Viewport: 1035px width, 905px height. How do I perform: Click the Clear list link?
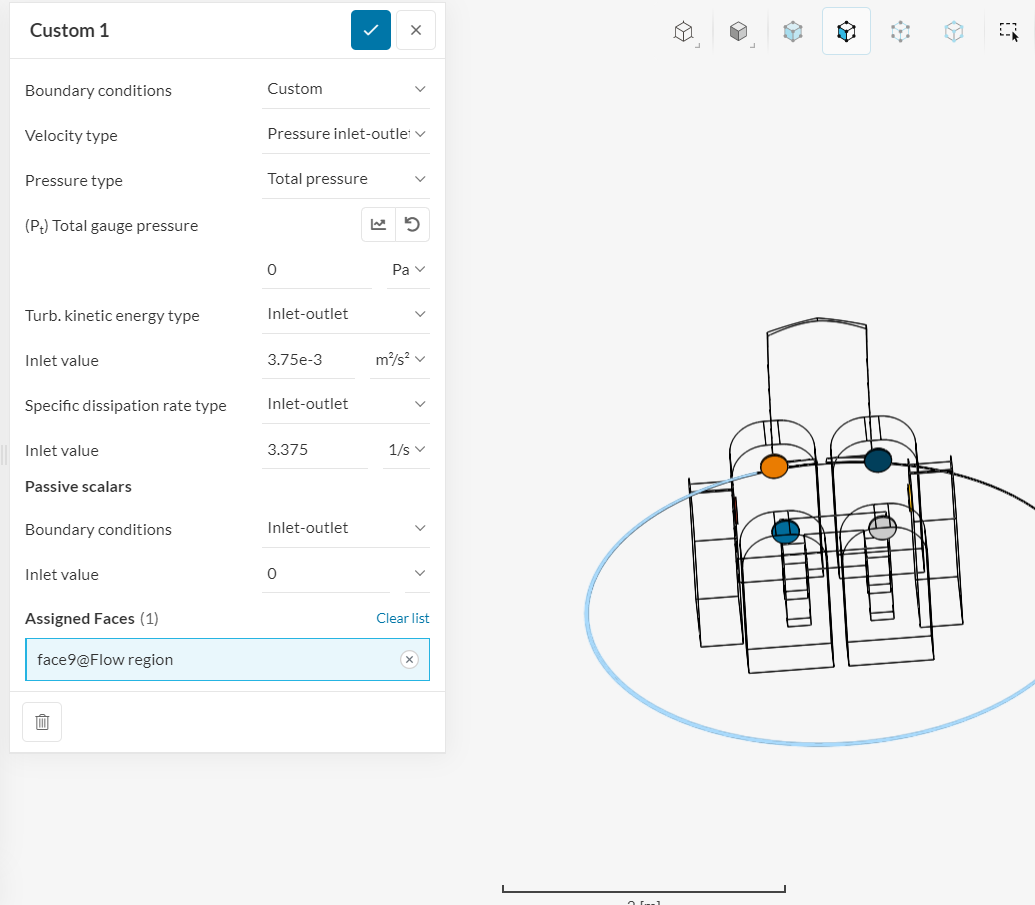[x=403, y=619]
